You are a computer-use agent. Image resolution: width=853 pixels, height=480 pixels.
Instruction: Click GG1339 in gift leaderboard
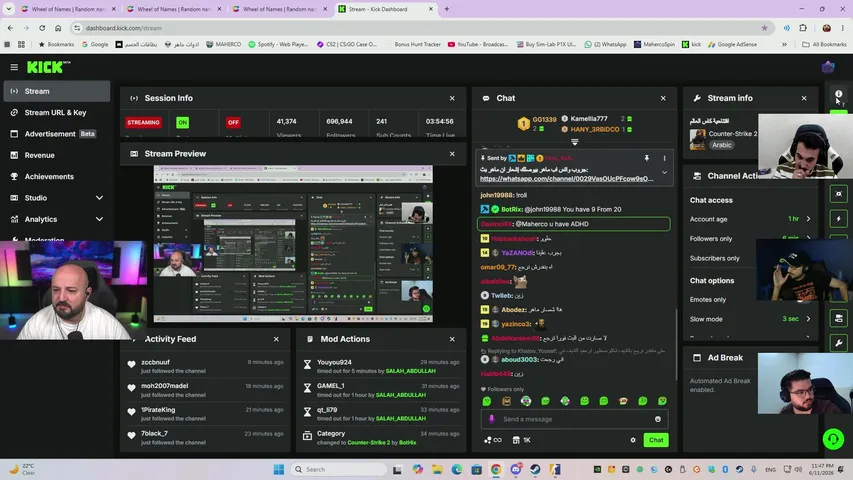tap(544, 119)
